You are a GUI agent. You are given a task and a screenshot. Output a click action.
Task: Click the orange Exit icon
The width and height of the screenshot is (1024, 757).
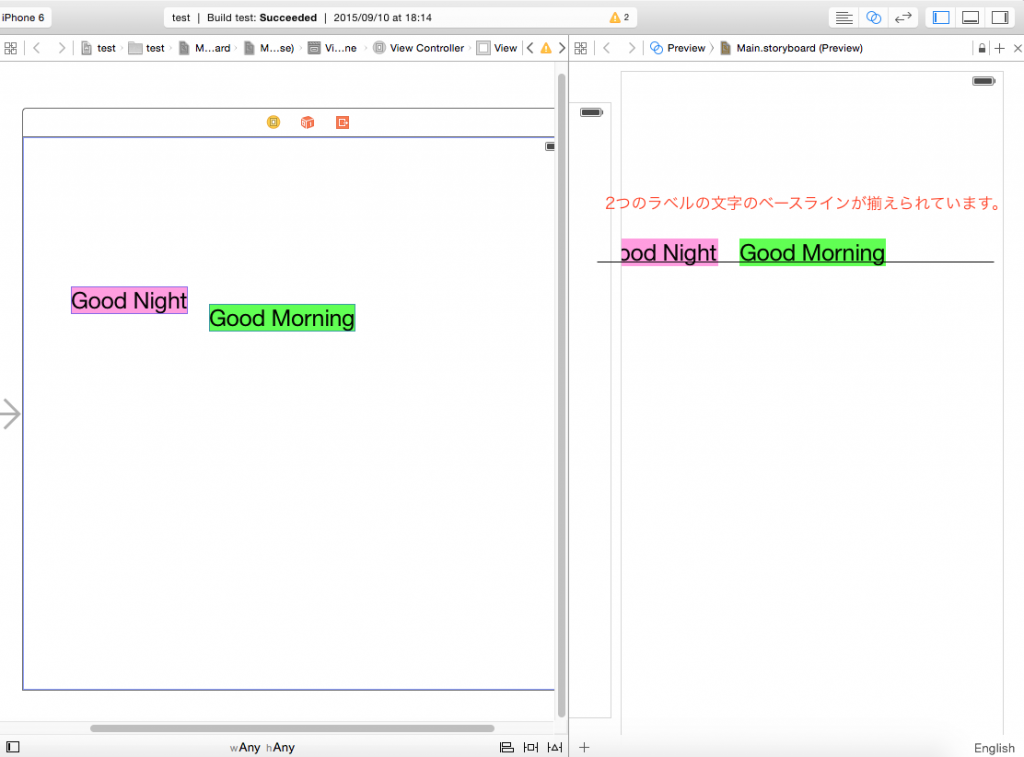343,122
